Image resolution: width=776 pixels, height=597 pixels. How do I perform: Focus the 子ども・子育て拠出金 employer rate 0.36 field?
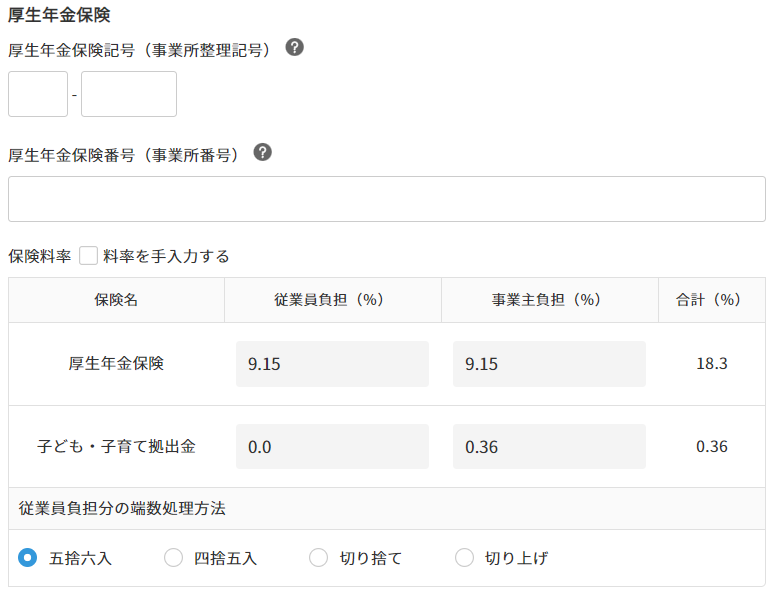pyautogui.click(x=549, y=447)
